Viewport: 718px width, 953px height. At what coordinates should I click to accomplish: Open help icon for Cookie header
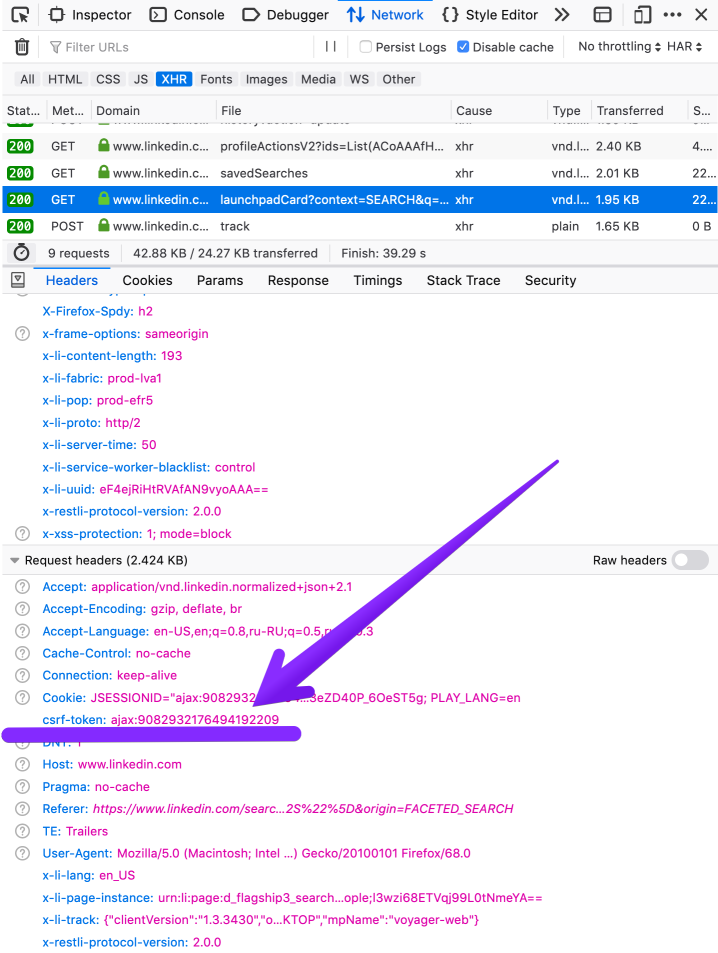[22, 698]
